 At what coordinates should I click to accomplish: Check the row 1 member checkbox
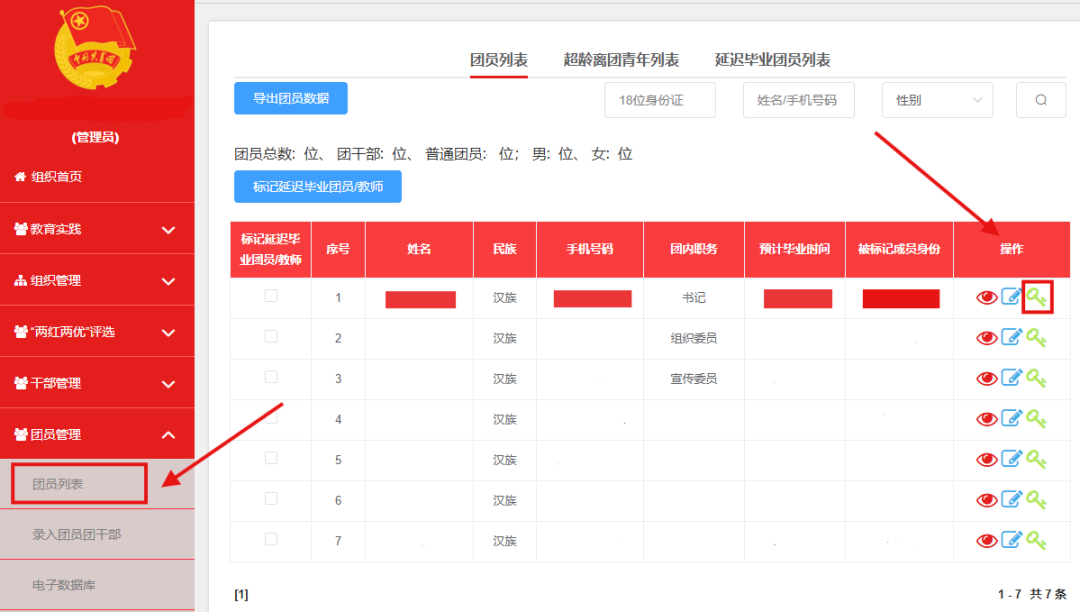[271, 296]
